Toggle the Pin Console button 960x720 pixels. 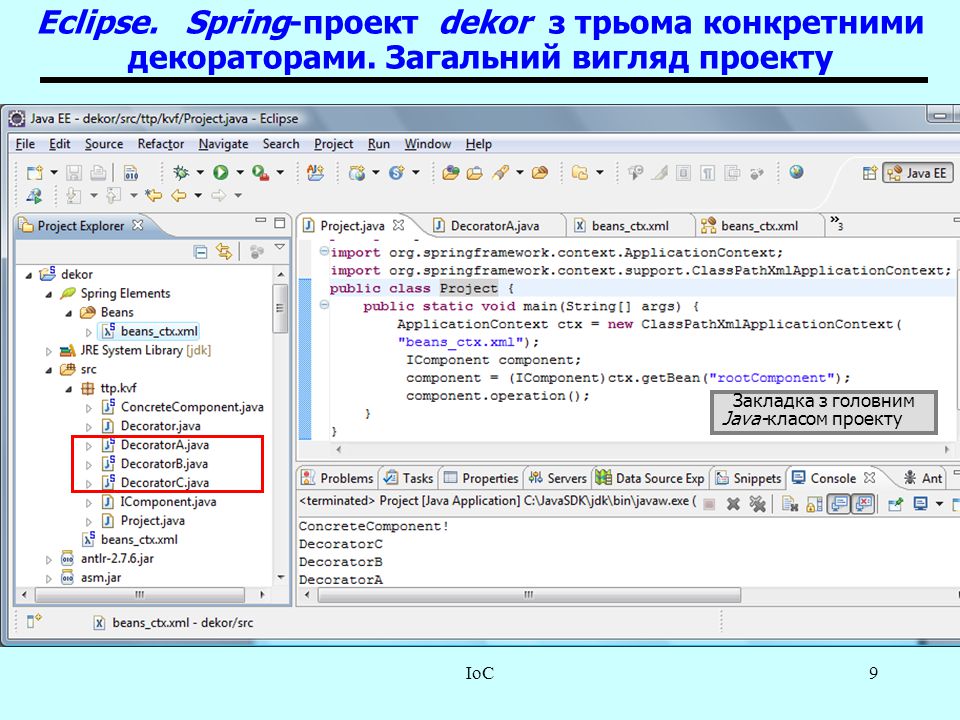coord(896,504)
